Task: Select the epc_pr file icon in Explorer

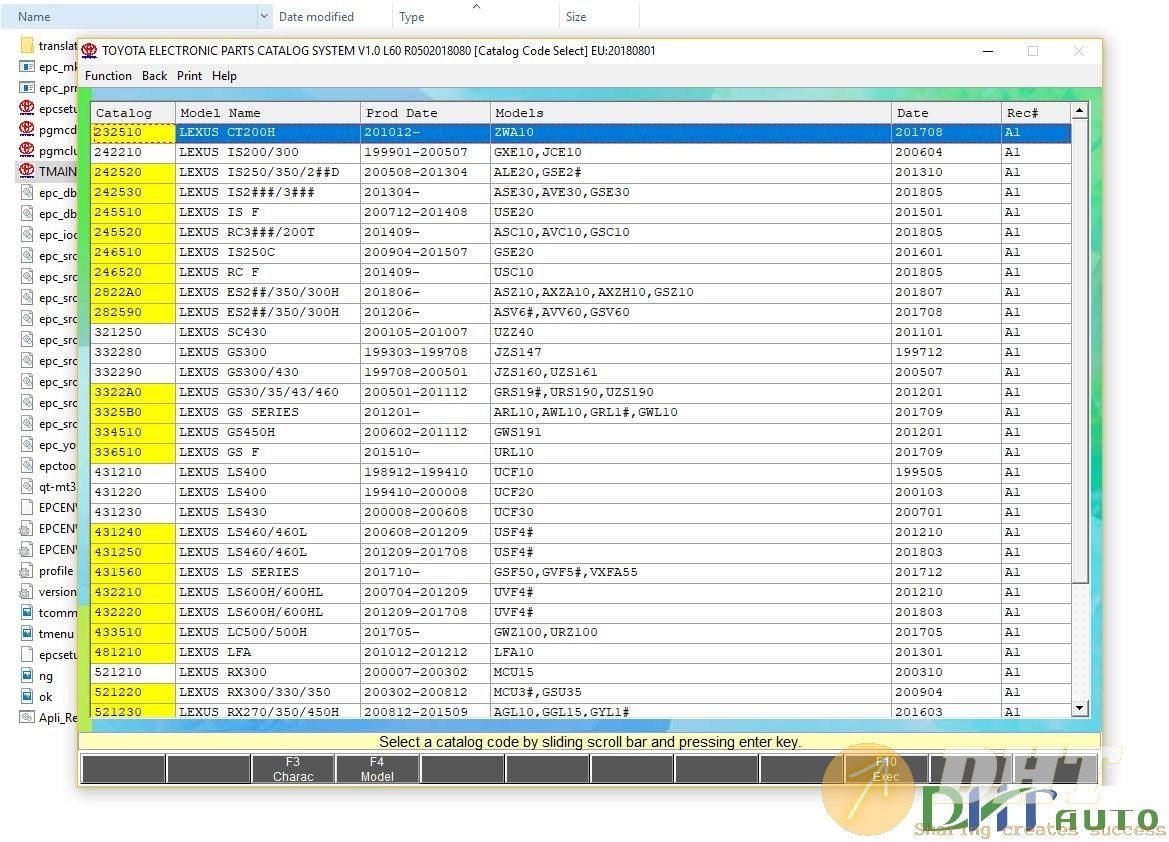Action: pos(27,87)
